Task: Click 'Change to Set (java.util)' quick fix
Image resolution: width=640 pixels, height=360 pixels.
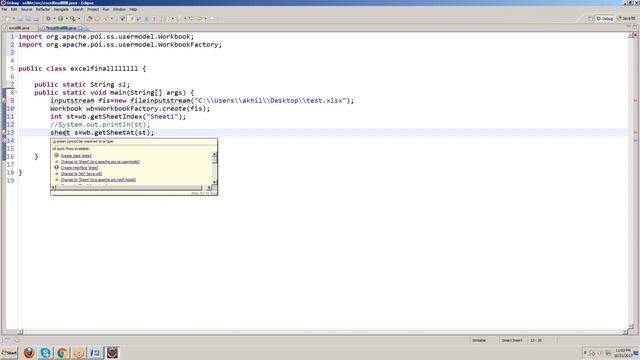Action: click(81, 174)
